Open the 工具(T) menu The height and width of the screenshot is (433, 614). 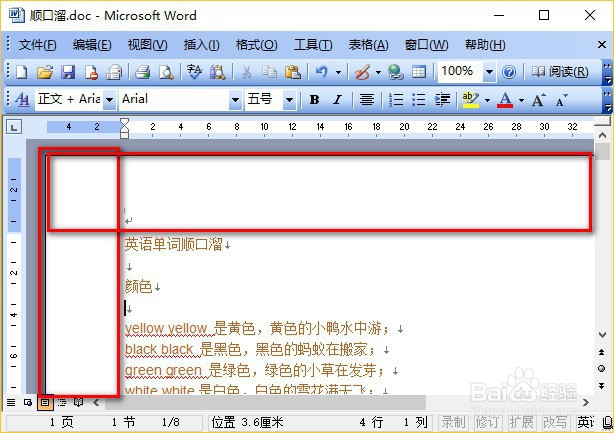click(313, 45)
